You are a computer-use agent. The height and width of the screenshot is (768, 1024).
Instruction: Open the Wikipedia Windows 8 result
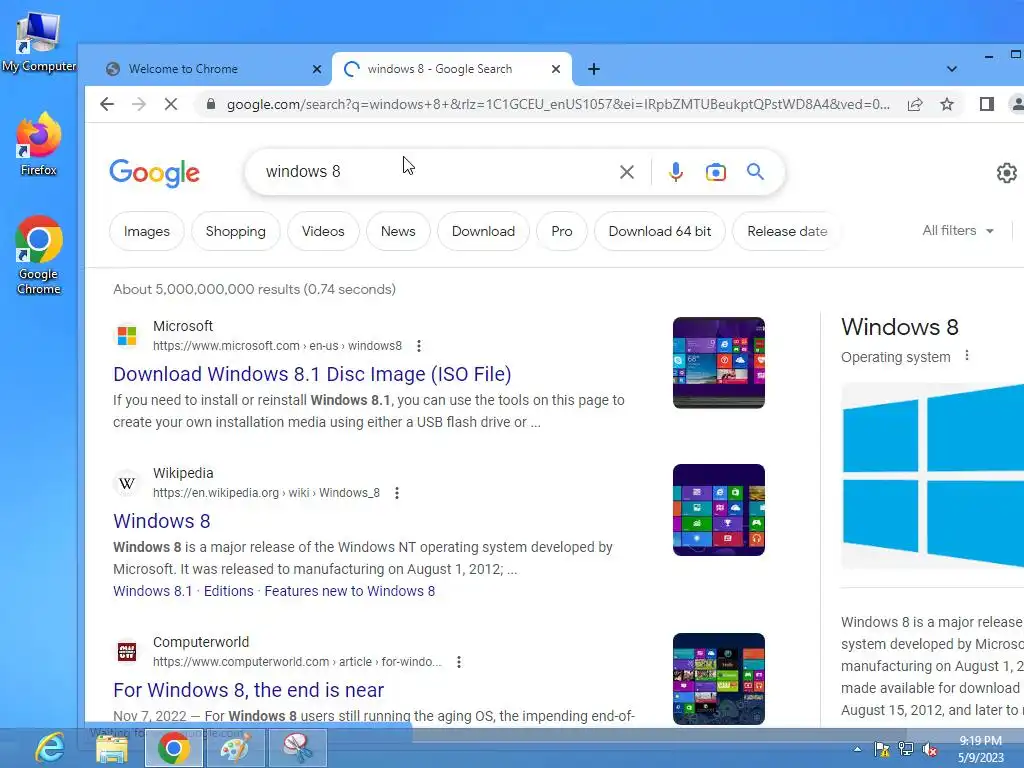pos(162,521)
